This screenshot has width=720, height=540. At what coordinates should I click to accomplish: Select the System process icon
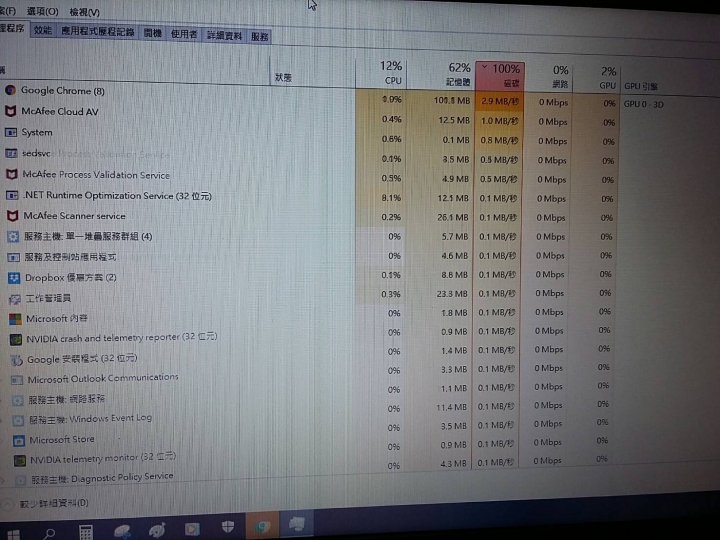11,132
